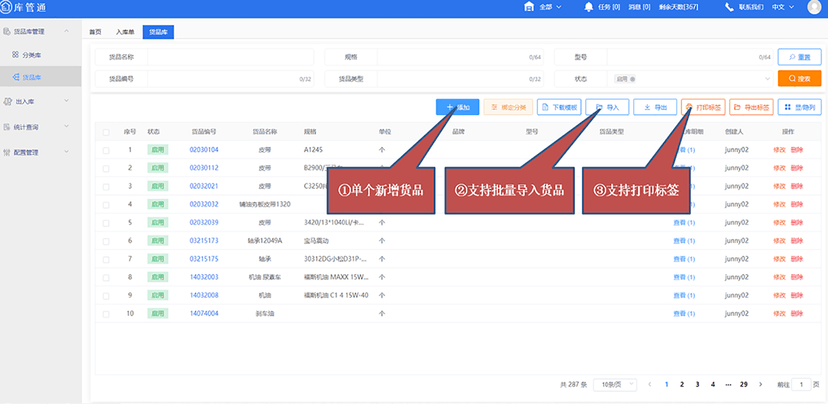Focus the 型号 search field
828x404 pixels.
pyautogui.click(x=690, y=57)
